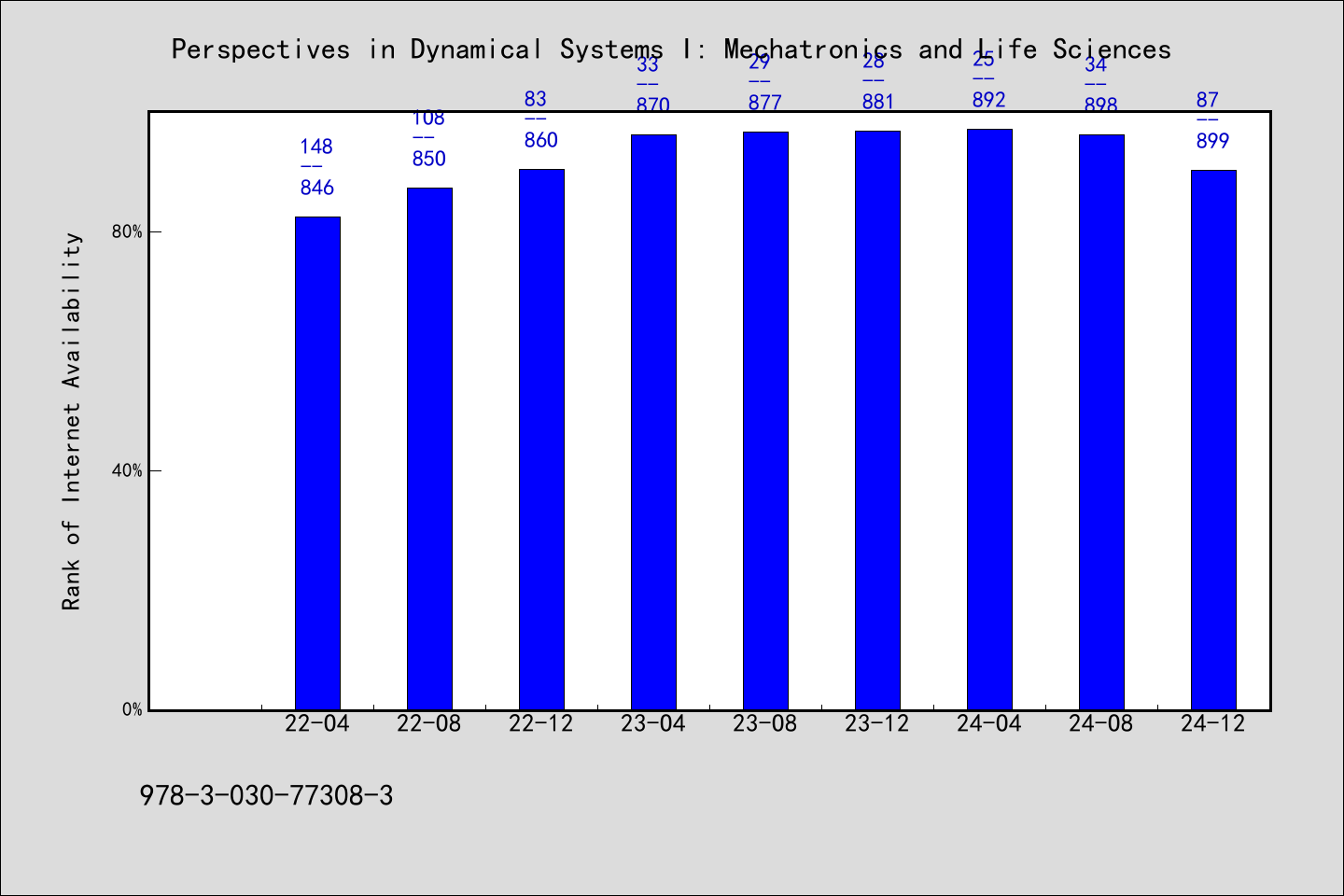This screenshot has width=1344, height=896.
Task: Click the 850 value label
Action: click(429, 159)
